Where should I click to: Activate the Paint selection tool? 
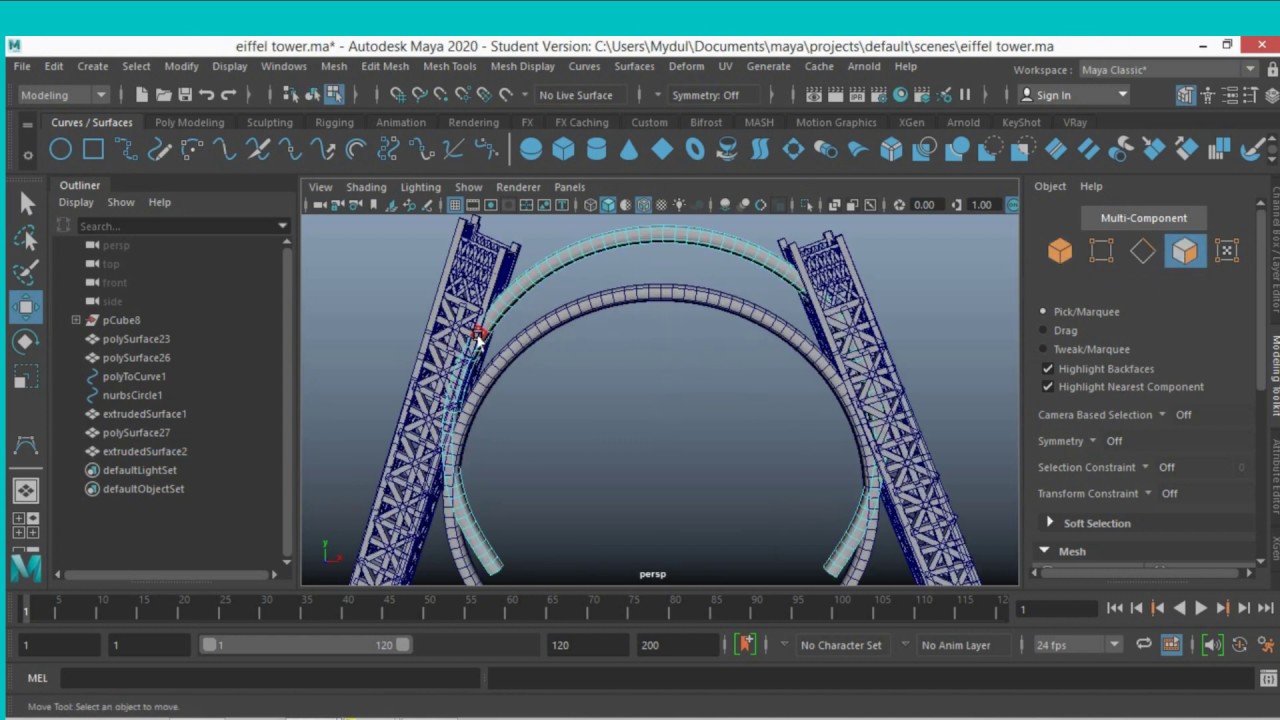click(x=27, y=272)
